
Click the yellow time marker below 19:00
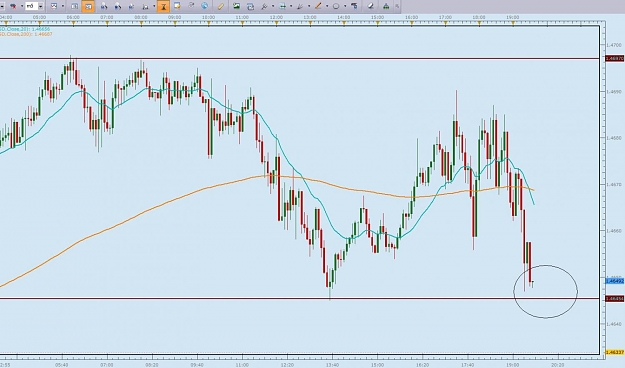[x=513, y=24]
